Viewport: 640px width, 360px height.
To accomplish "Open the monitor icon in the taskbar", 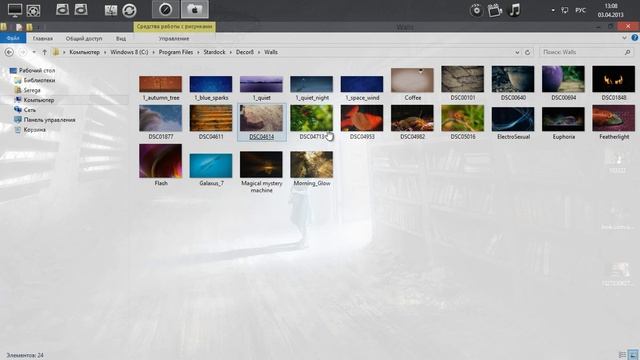I will 15,10.
